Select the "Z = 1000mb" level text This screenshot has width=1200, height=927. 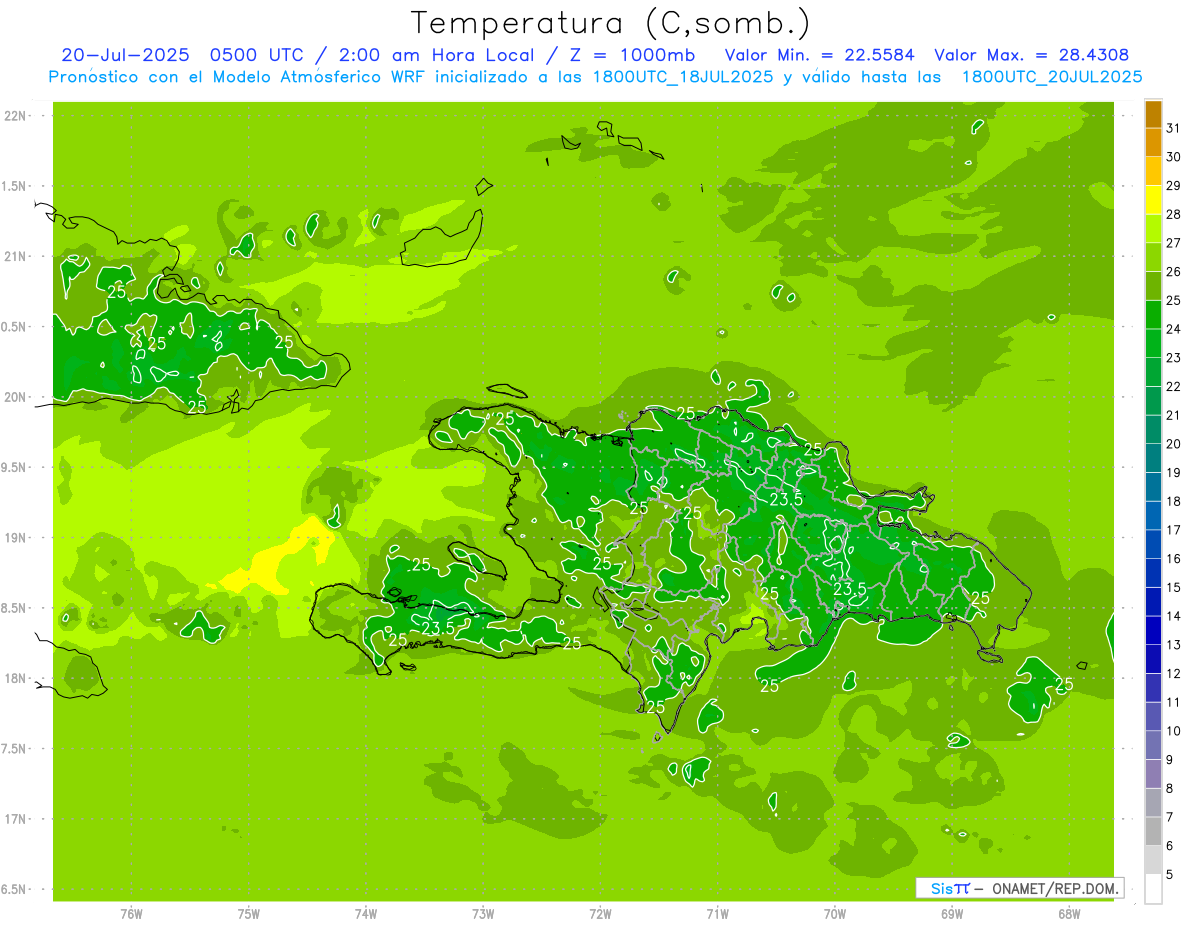tap(632, 55)
